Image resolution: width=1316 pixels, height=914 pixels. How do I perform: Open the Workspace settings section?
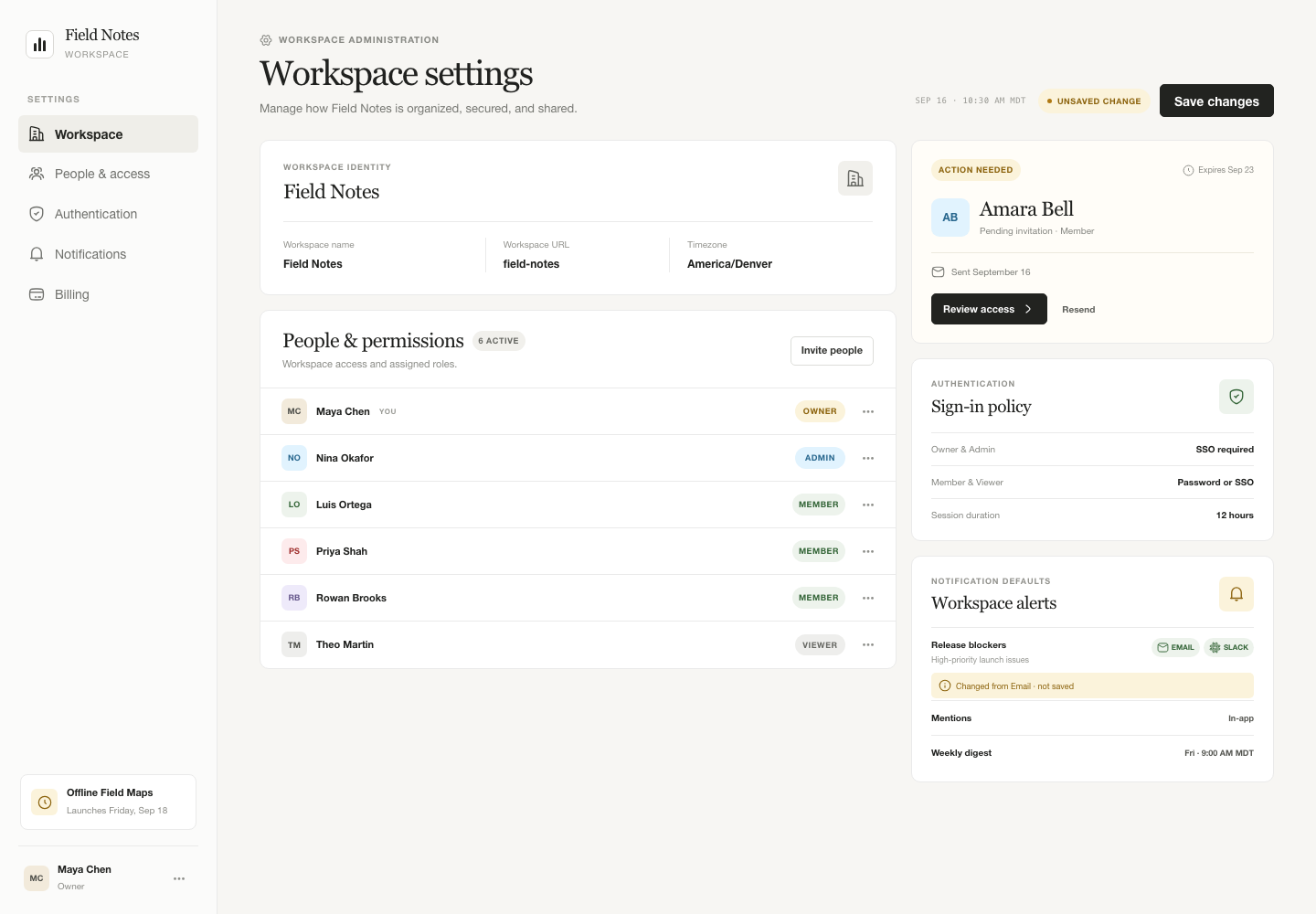pyautogui.click(x=108, y=134)
